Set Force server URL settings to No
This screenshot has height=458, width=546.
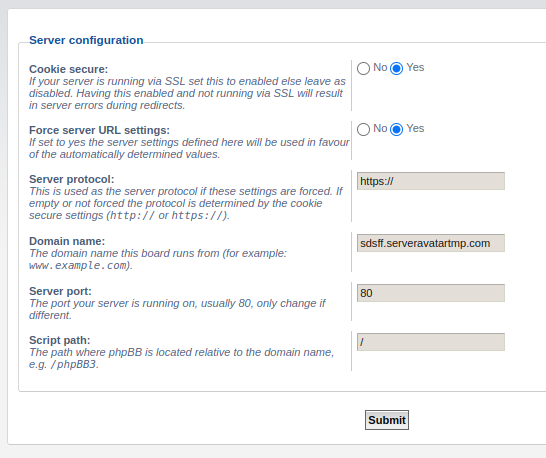(363, 129)
